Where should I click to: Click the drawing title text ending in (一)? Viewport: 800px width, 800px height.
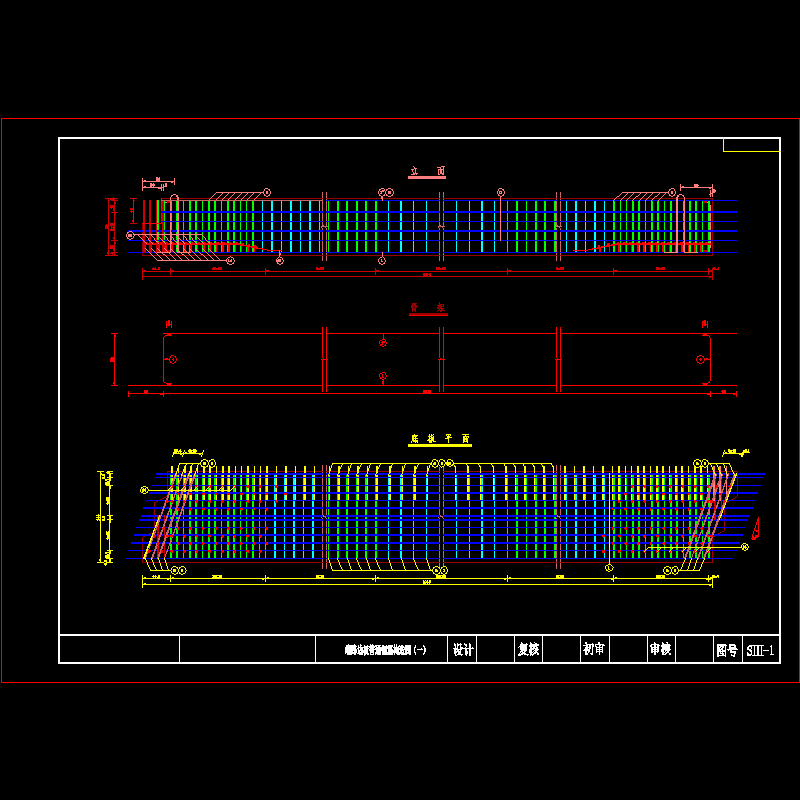[x=385, y=649]
